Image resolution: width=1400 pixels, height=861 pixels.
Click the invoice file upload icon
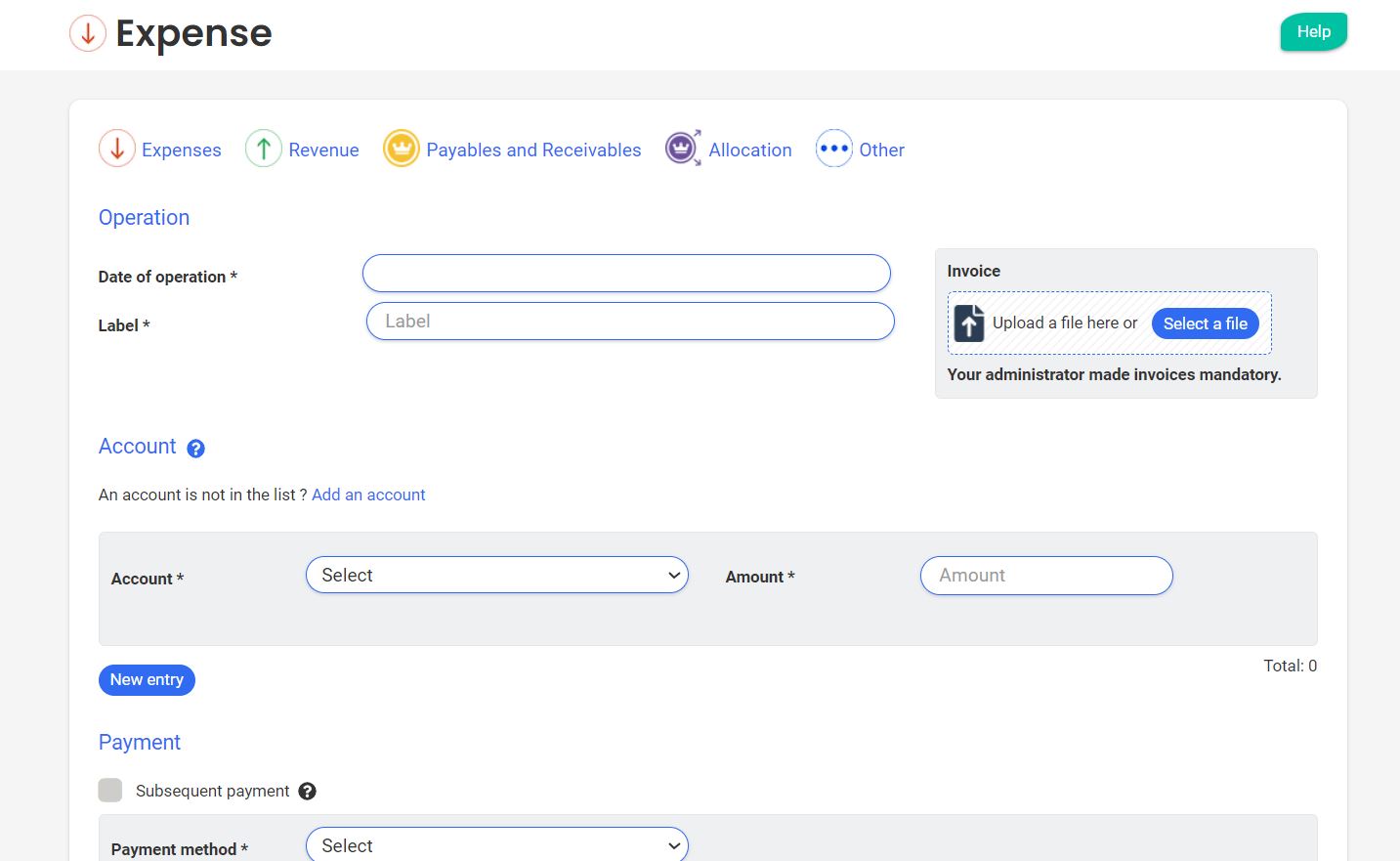point(969,323)
